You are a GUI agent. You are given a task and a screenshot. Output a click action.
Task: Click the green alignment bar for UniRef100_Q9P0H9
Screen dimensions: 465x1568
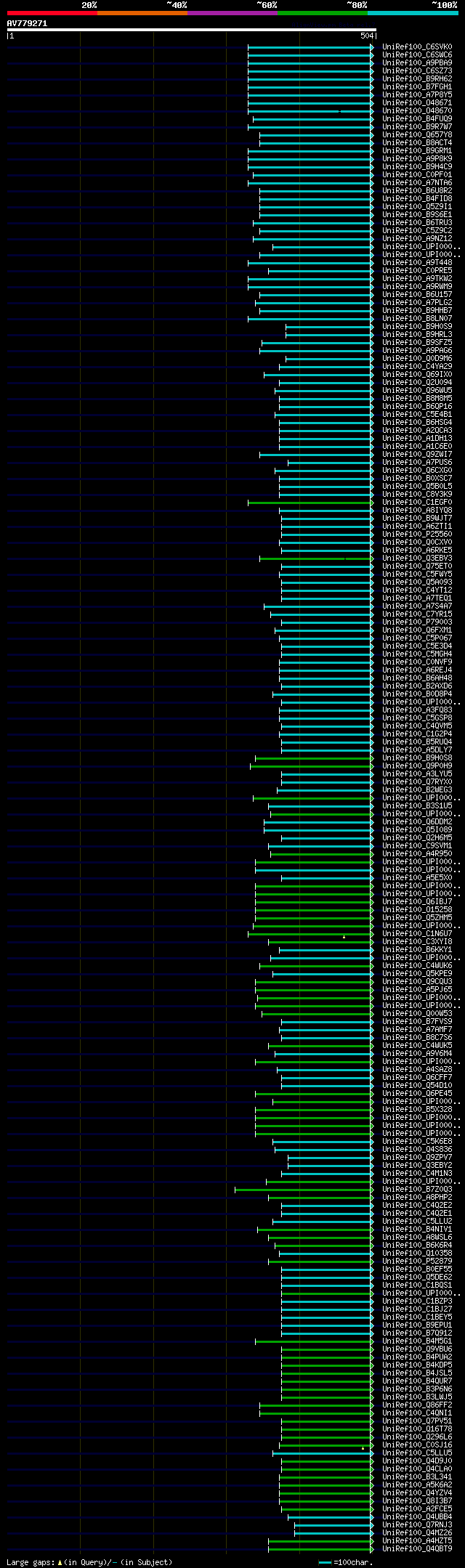click(312, 765)
